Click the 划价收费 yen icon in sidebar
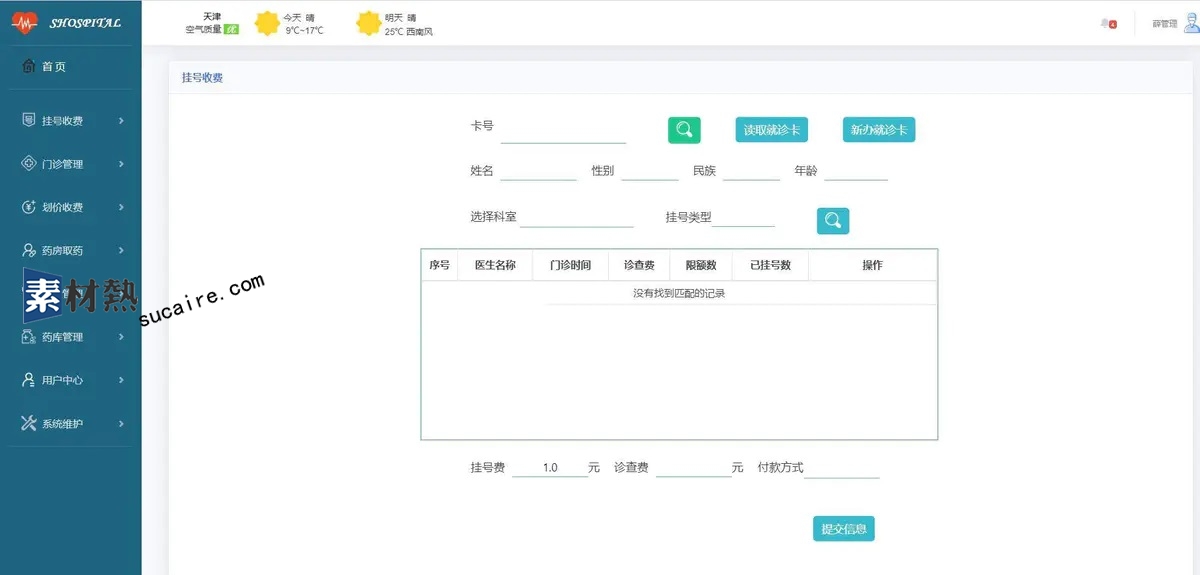Screen dimensions: 1200x575 click(x=29, y=207)
